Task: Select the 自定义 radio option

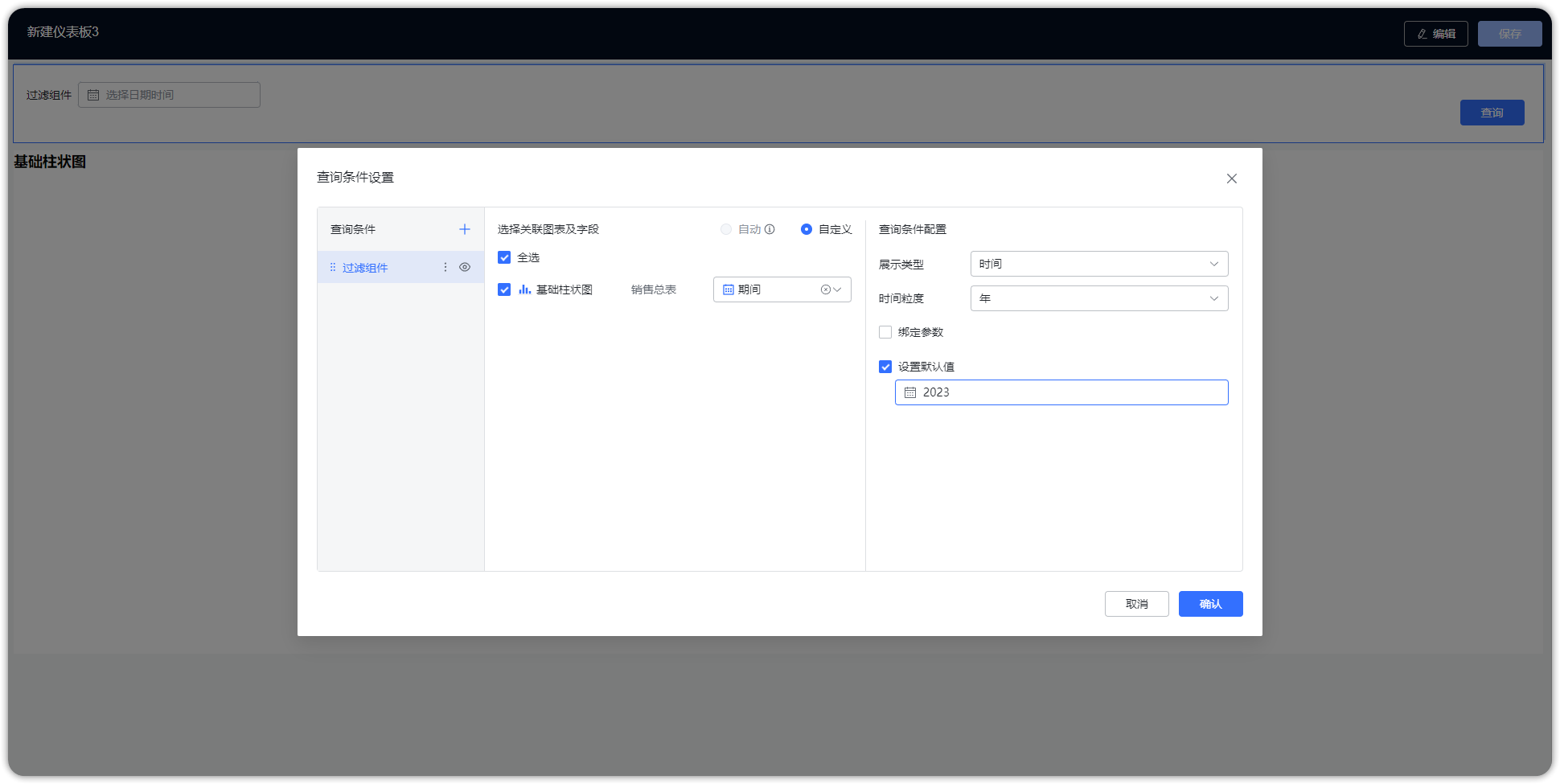Action: pyautogui.click(x=807, y=229)
